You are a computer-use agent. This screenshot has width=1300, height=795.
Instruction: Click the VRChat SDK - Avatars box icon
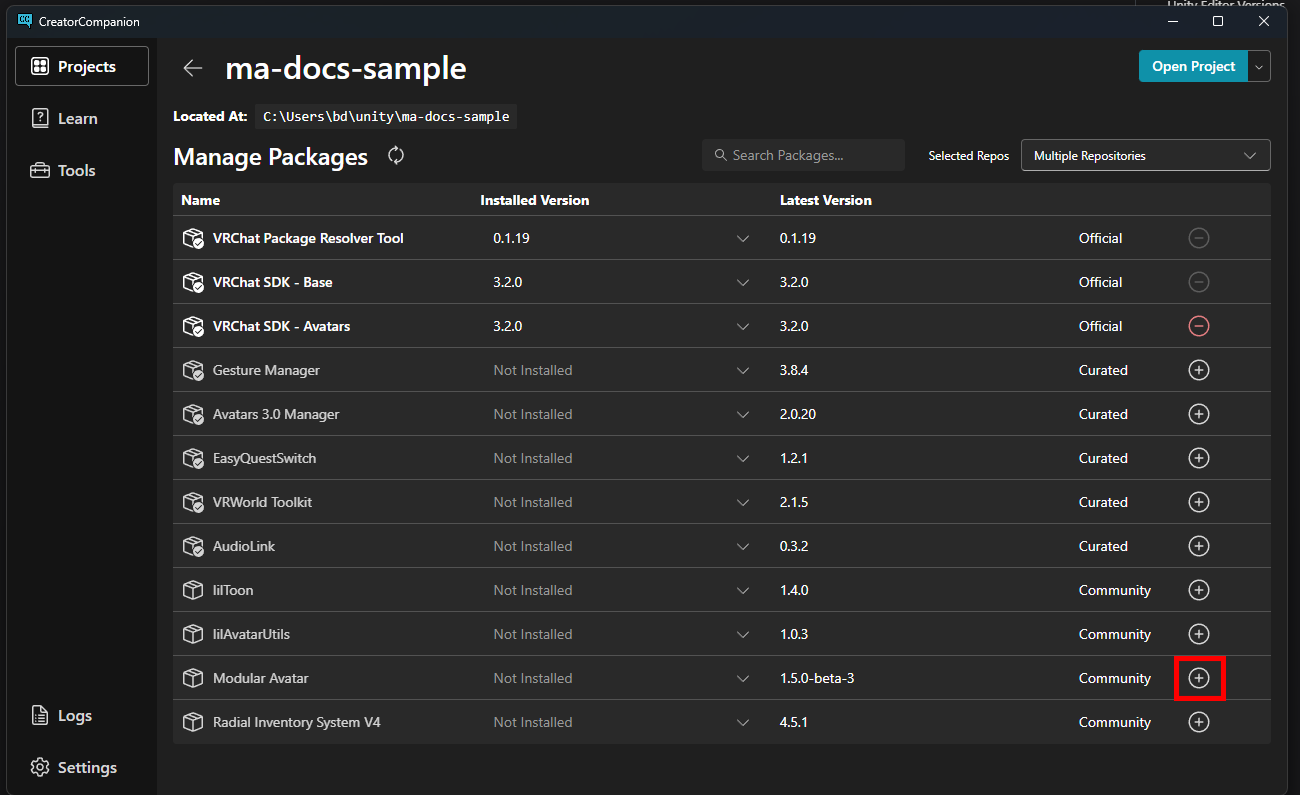[193, 326]
